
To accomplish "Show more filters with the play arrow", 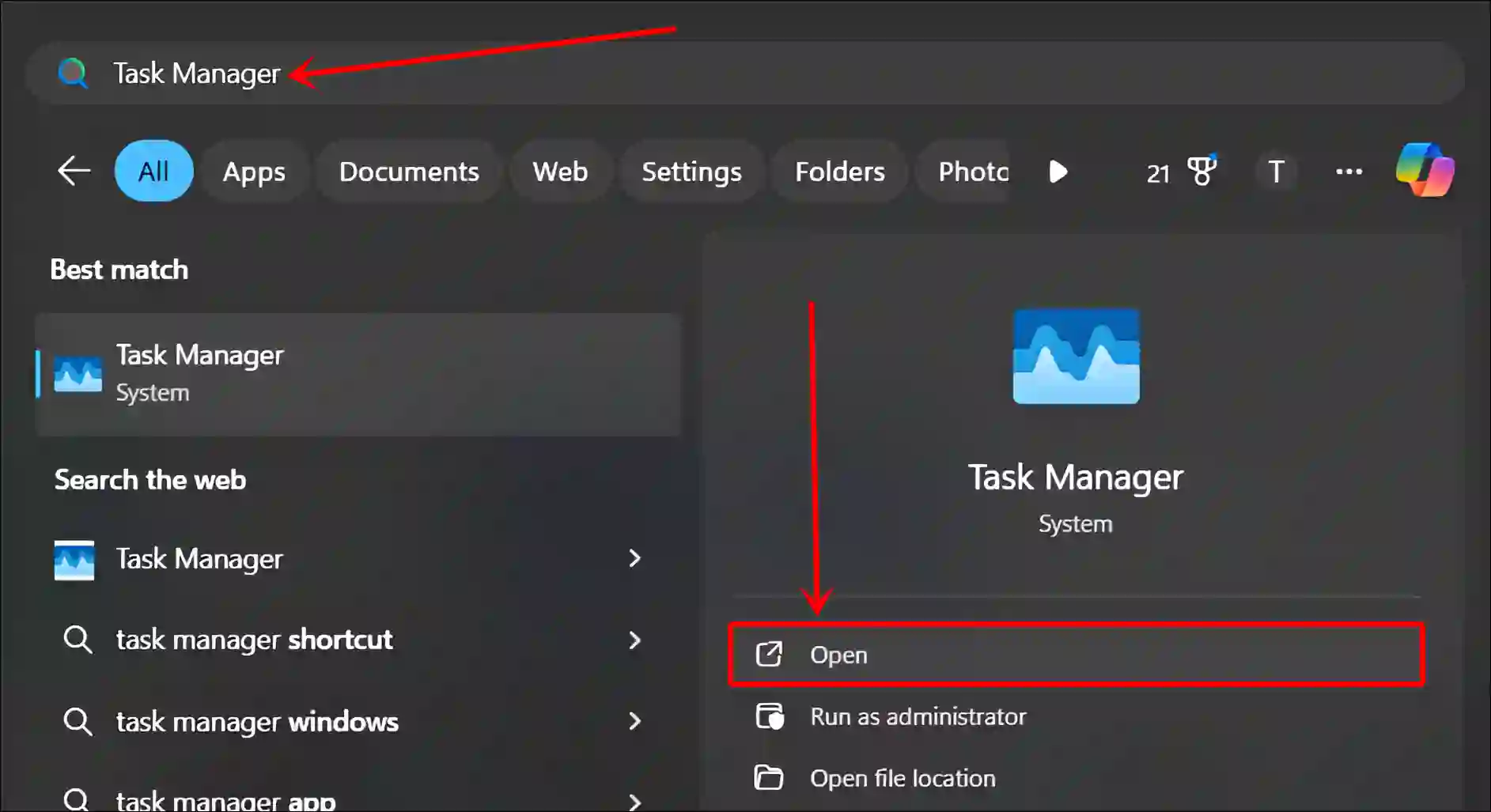I will click(x=1058, y=171).
